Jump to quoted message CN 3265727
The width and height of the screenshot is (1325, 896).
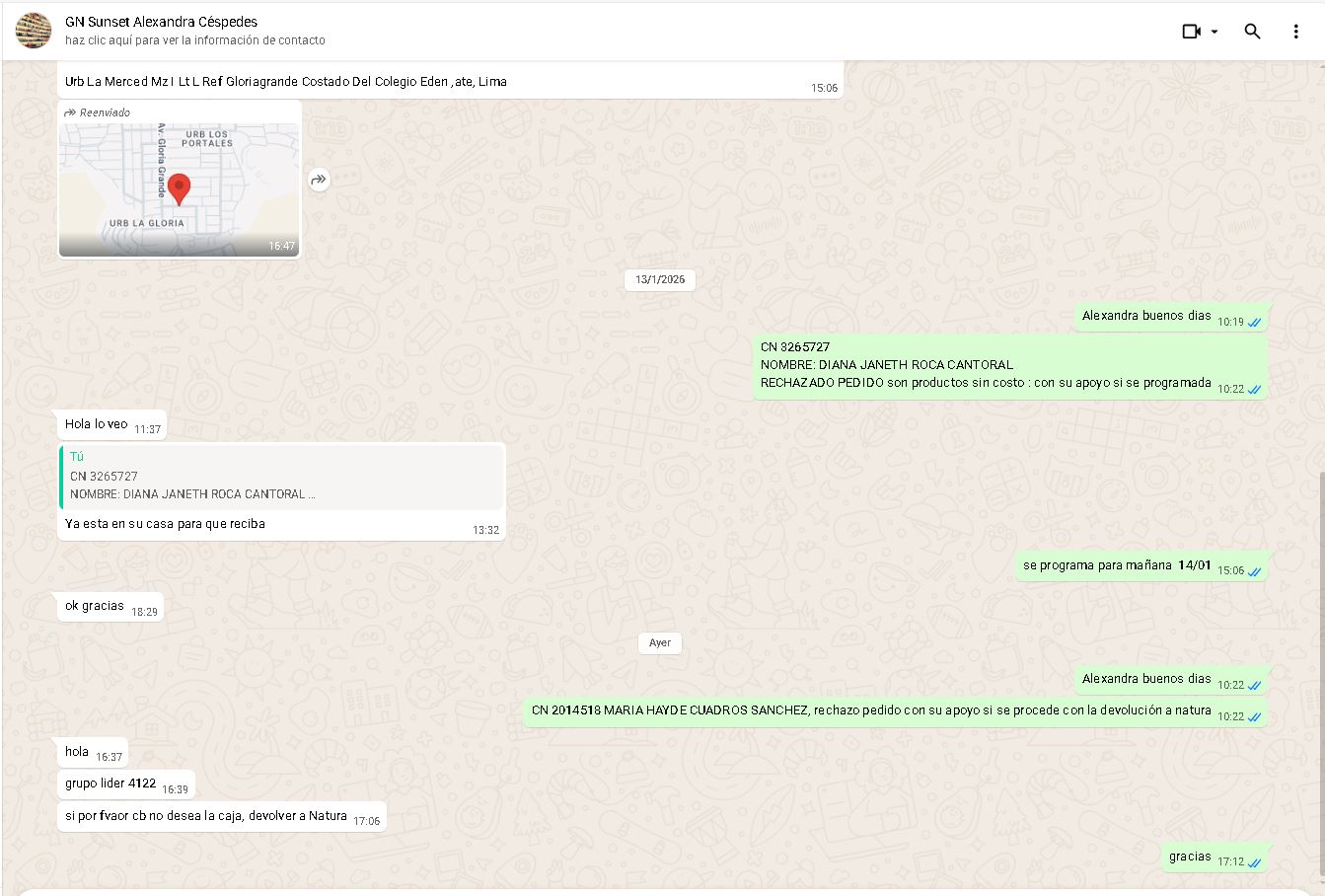pos(282,477)
